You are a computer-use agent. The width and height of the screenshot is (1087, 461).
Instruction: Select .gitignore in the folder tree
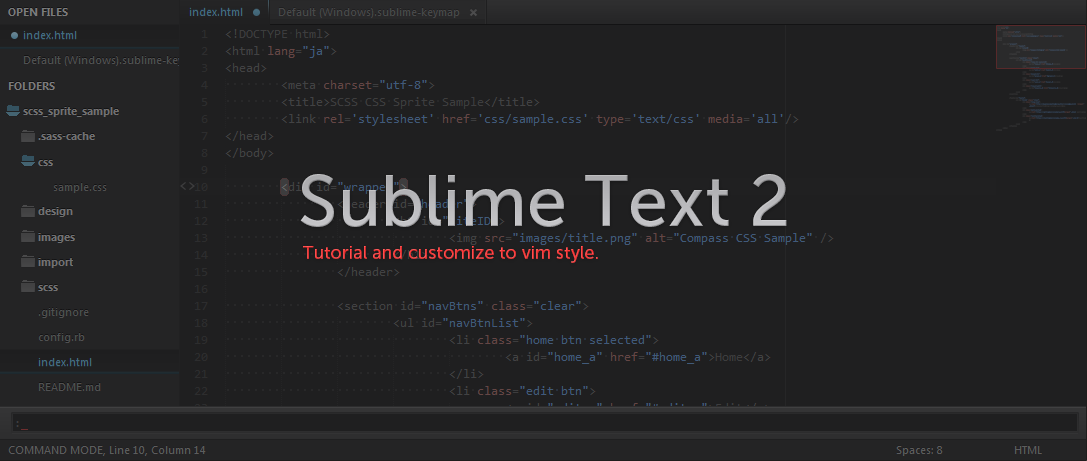63,312
